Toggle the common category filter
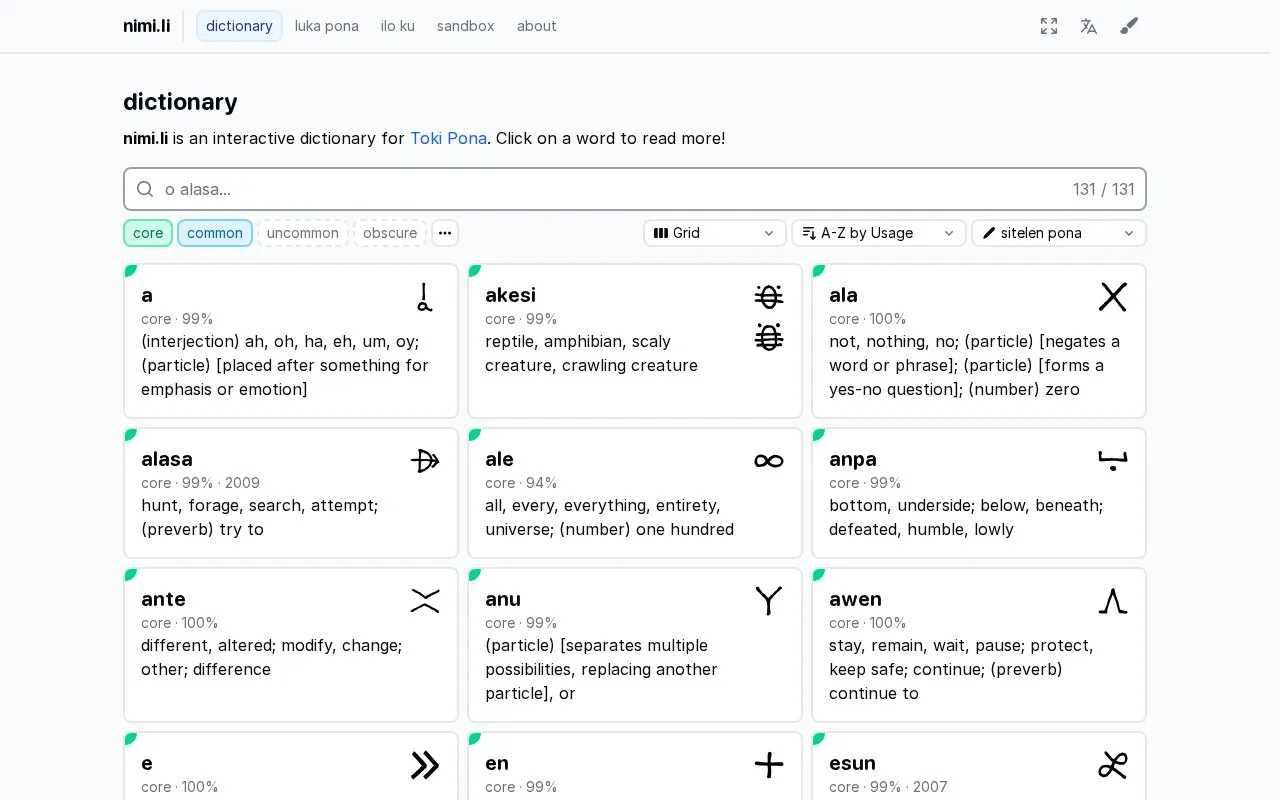Viewport: 1280px width, 800px height. [215, 233]
